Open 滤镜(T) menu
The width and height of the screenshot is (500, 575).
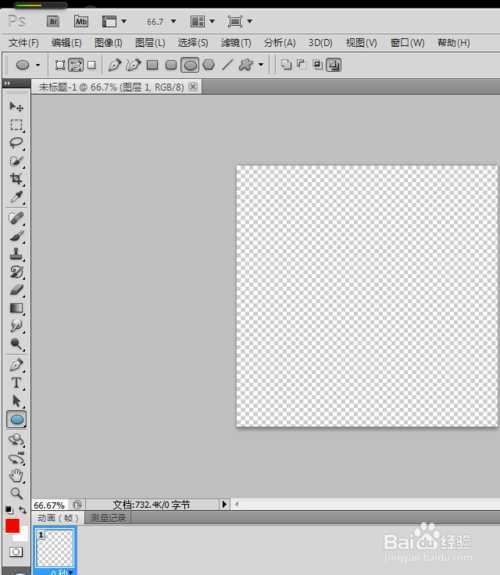236,43
